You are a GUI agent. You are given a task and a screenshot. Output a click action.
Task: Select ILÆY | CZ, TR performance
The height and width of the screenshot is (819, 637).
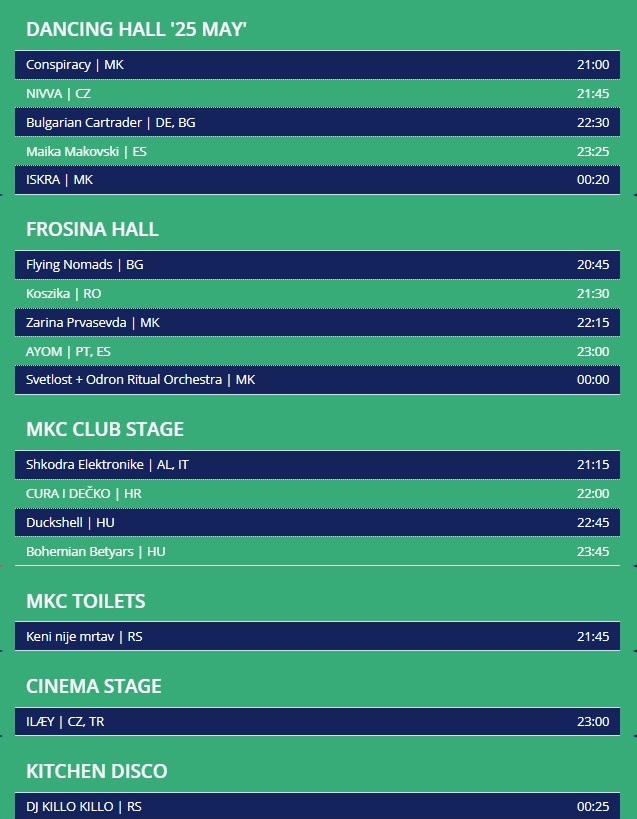317,721
